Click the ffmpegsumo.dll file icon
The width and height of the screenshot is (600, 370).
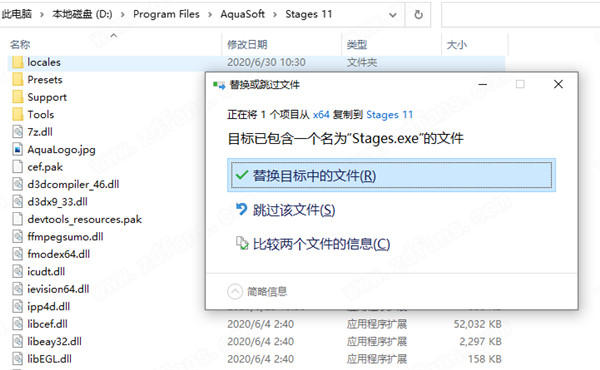click(17, 236)
